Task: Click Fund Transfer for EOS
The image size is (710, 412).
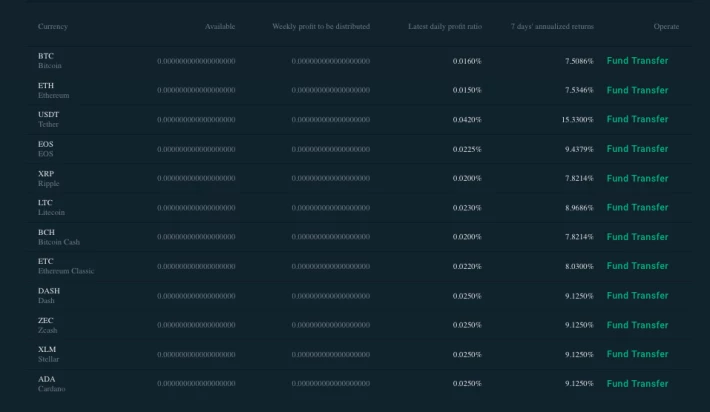Action: [x=637, y=149]
